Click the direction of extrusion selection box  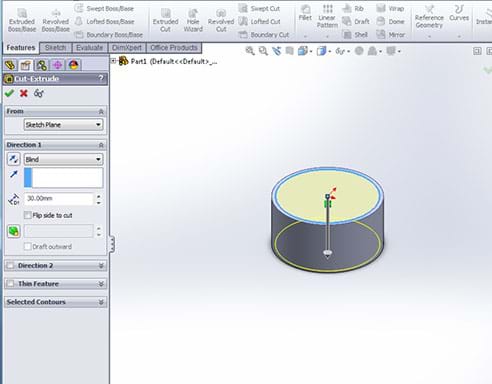[x=63, y=178]
